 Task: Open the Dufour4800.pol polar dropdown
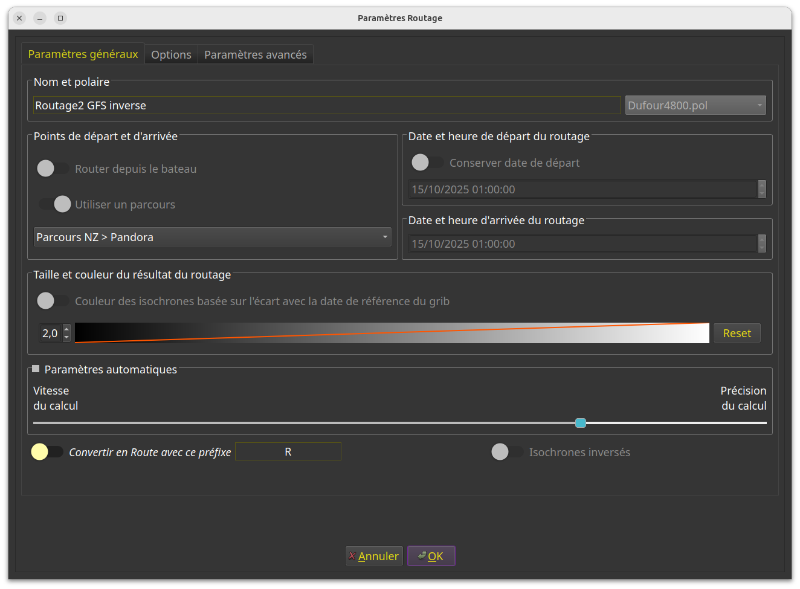coord(695,104)
